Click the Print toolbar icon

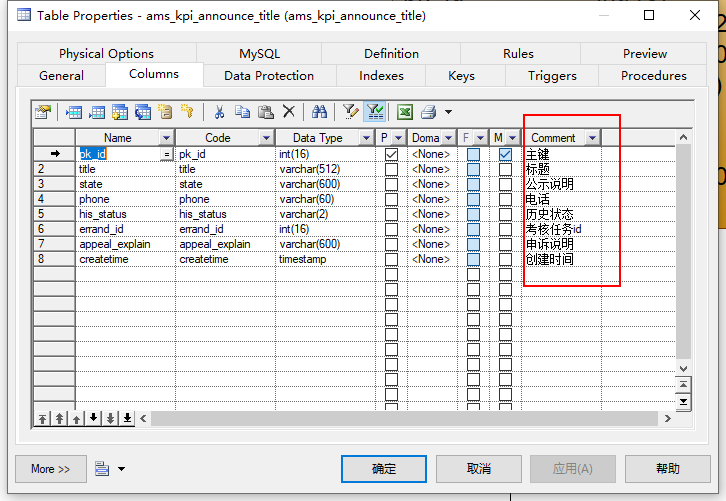(x=429, y=112)
